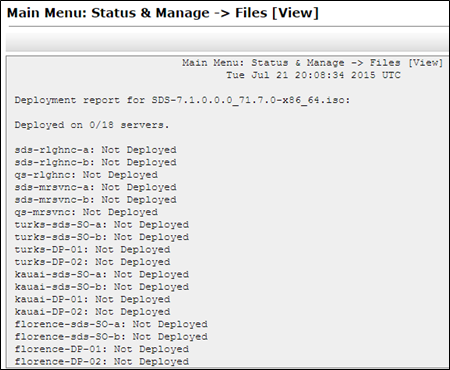Select the sds-rlghnc-b status line

(95, 162)
